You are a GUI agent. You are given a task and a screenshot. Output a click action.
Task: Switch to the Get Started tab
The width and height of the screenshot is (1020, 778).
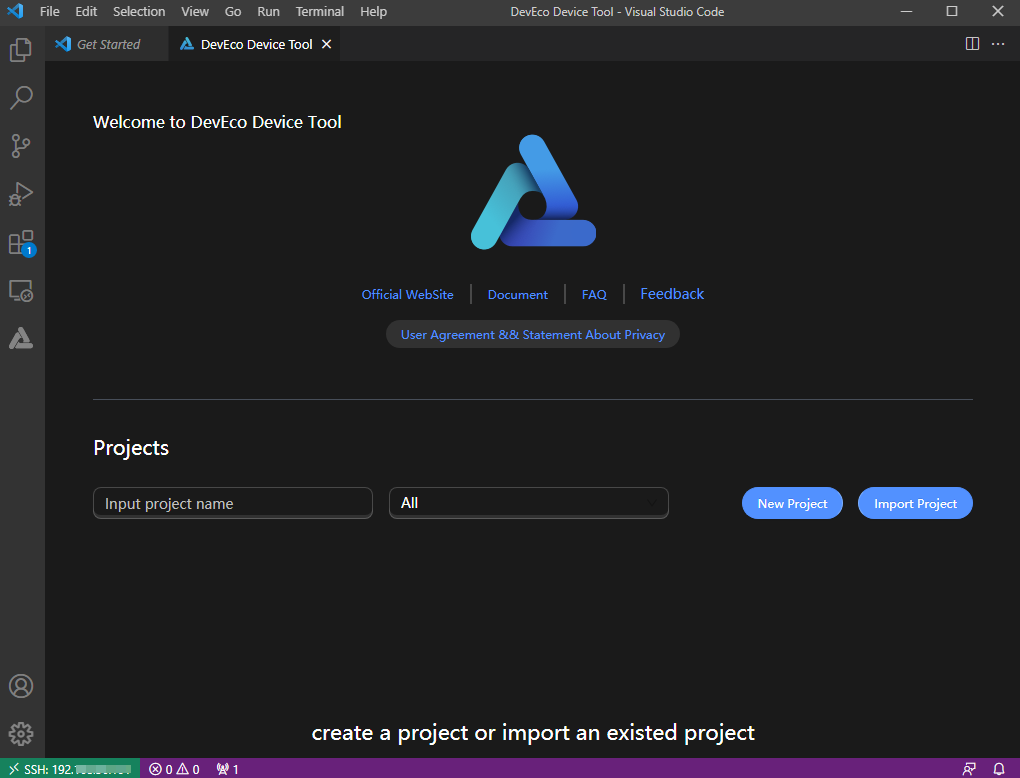[x=108, y=44]
